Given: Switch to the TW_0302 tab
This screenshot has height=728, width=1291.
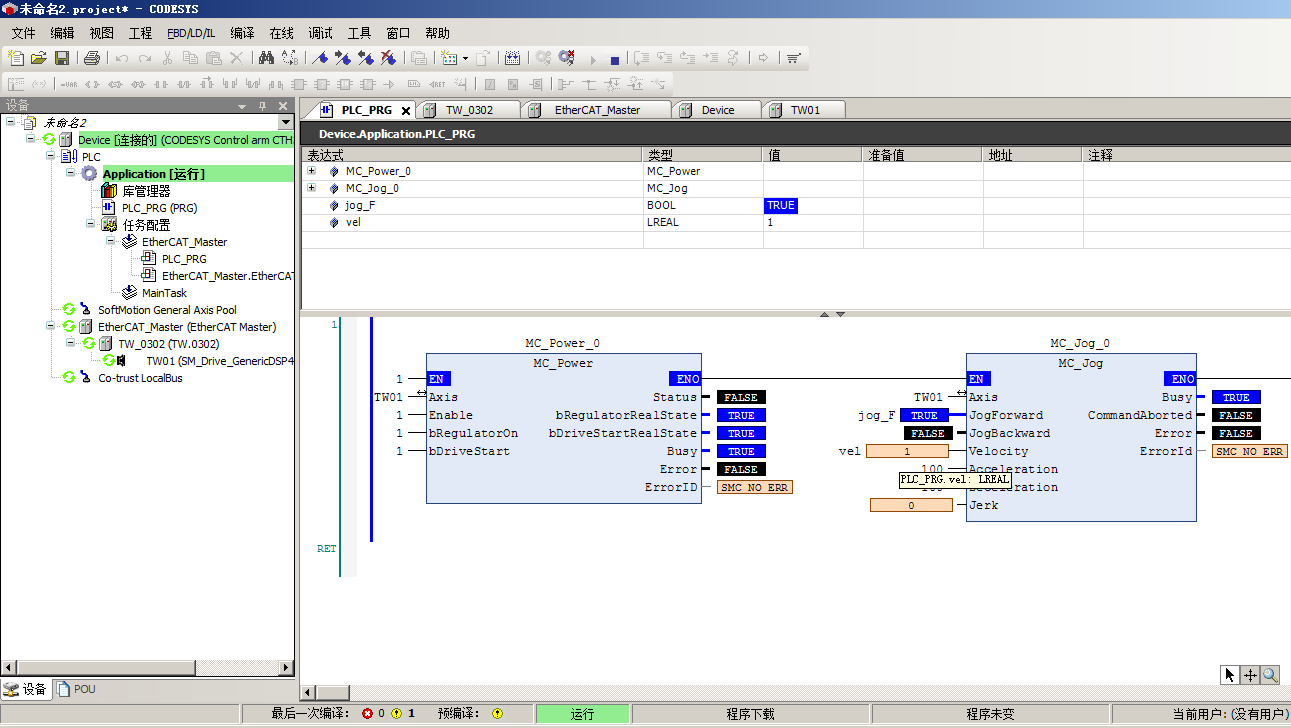Looking at the screenshot, I should click(468, 110).
